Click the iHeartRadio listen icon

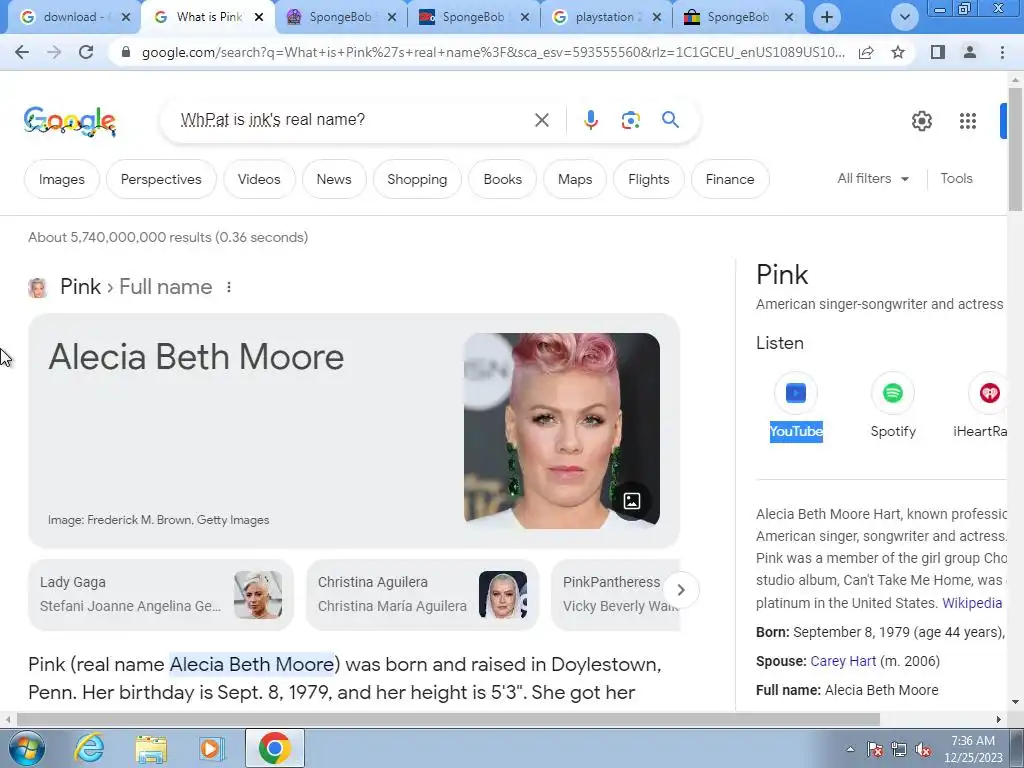point(989,393)
